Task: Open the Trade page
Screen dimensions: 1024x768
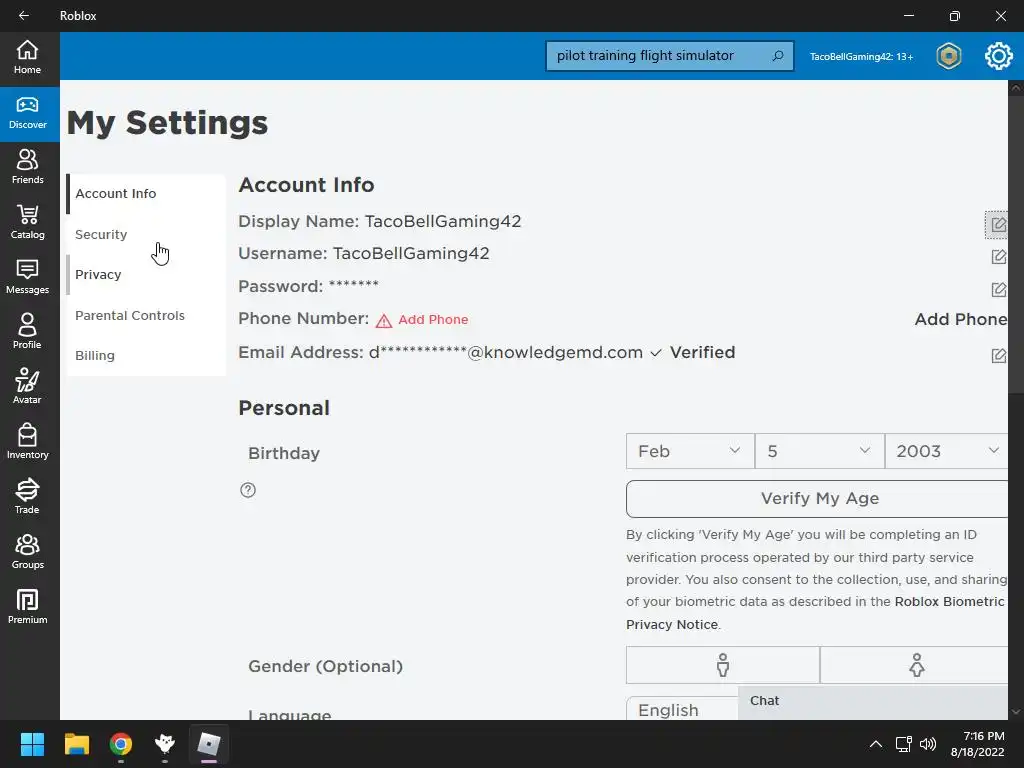Action: click(x=27, y=497)
